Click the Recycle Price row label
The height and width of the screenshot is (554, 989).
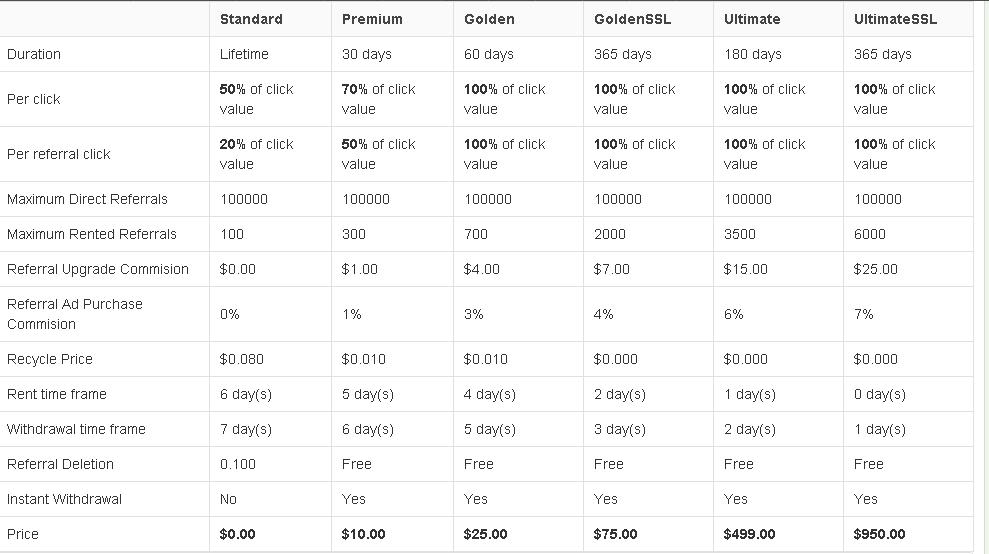click(50, 359)
